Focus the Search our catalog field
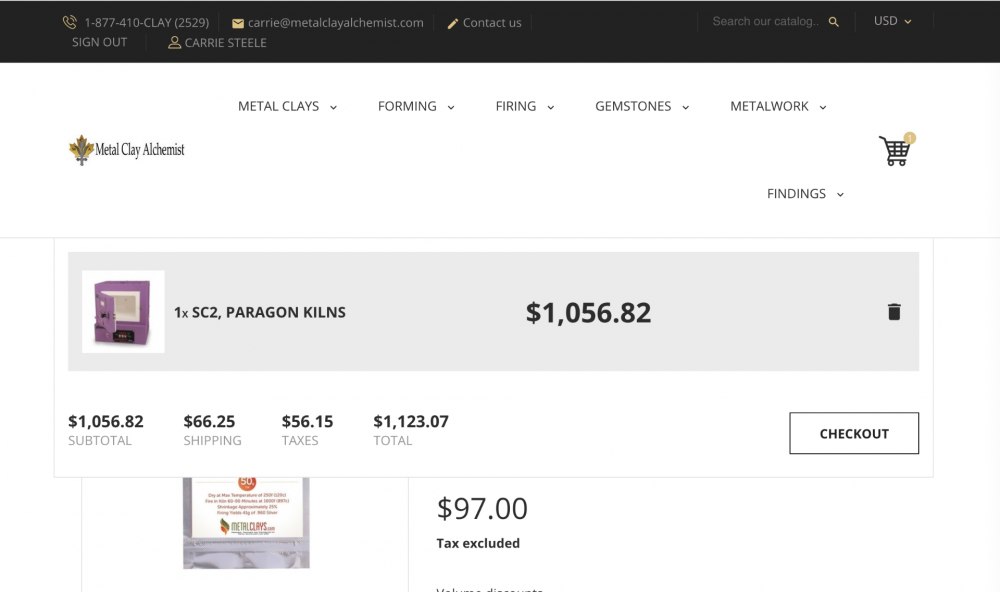 pos(765,22)
